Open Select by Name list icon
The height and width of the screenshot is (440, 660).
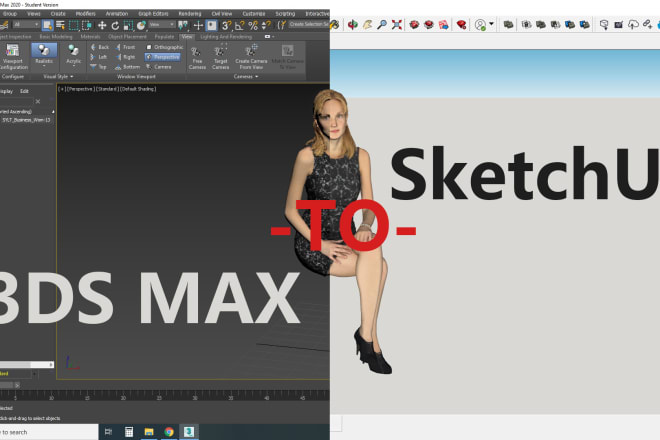61,26
